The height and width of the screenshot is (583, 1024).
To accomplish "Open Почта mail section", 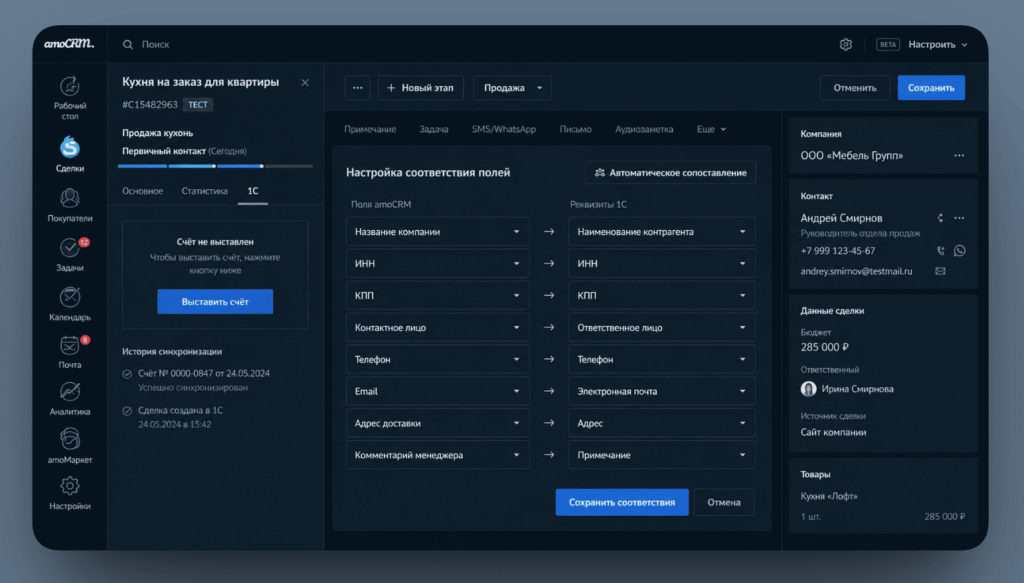I will [70, 353].
